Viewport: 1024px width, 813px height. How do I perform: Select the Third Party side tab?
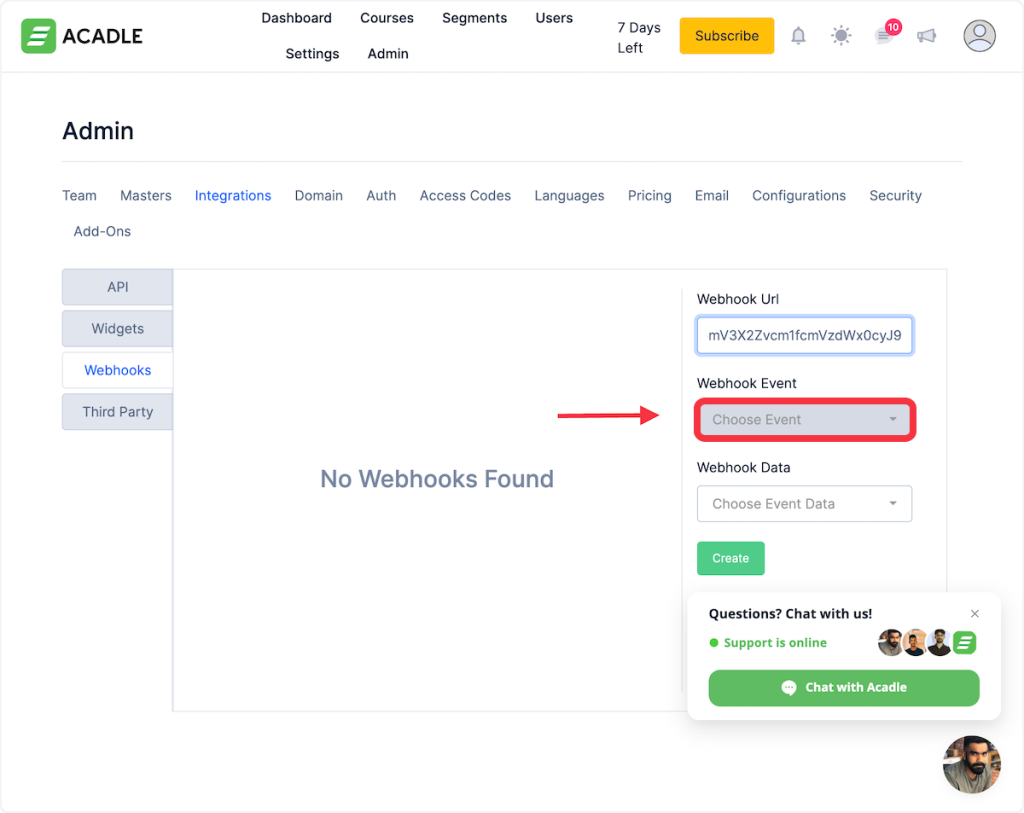118,412
